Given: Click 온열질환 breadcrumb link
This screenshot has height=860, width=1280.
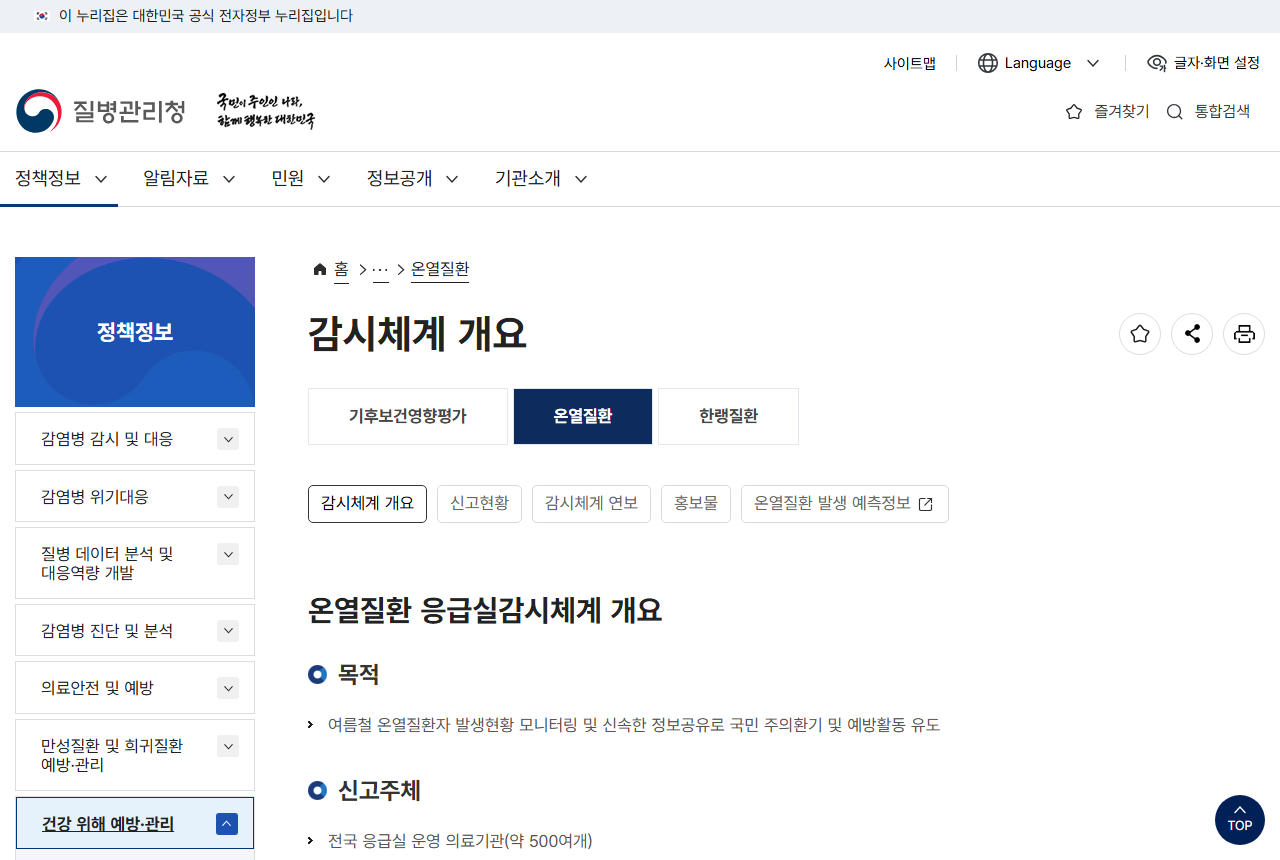Looking at the screenshot, I should point(440,269).
